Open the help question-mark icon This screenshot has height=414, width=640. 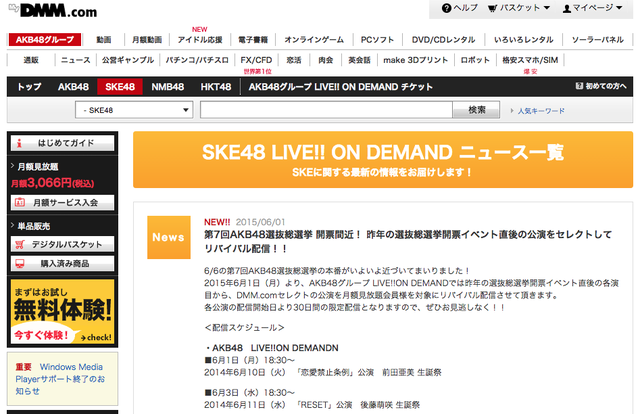click(447, 8)
